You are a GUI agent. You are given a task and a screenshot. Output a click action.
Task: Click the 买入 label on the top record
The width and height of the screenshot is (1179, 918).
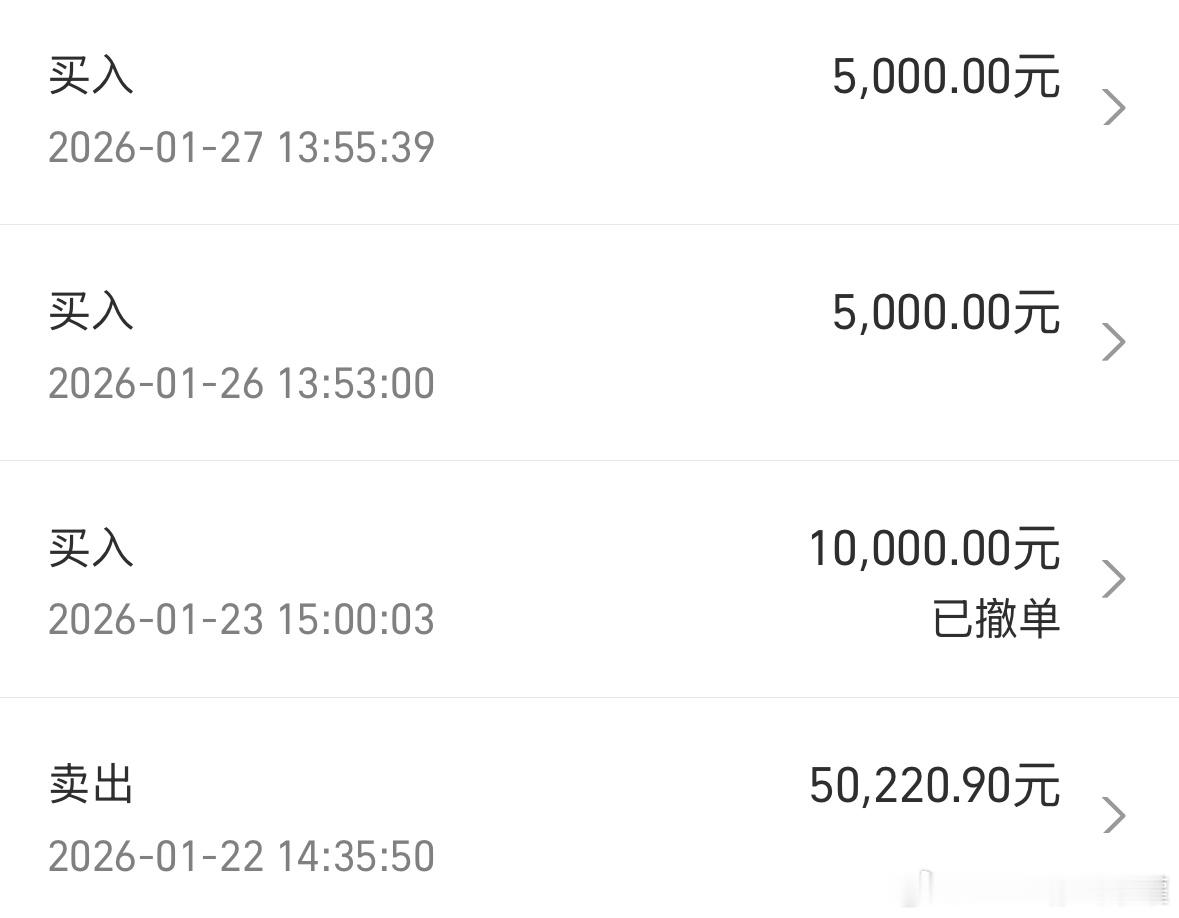pos(92,76)
